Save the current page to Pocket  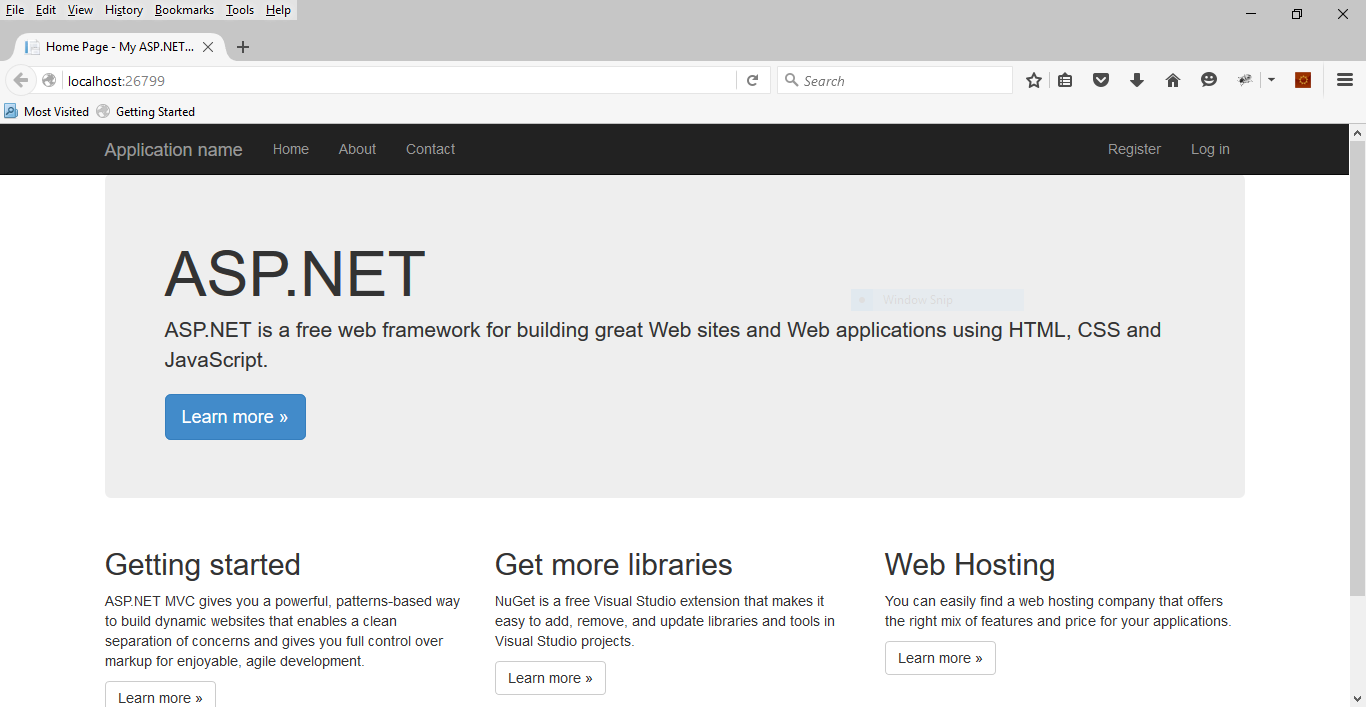tap(1101, 79)
